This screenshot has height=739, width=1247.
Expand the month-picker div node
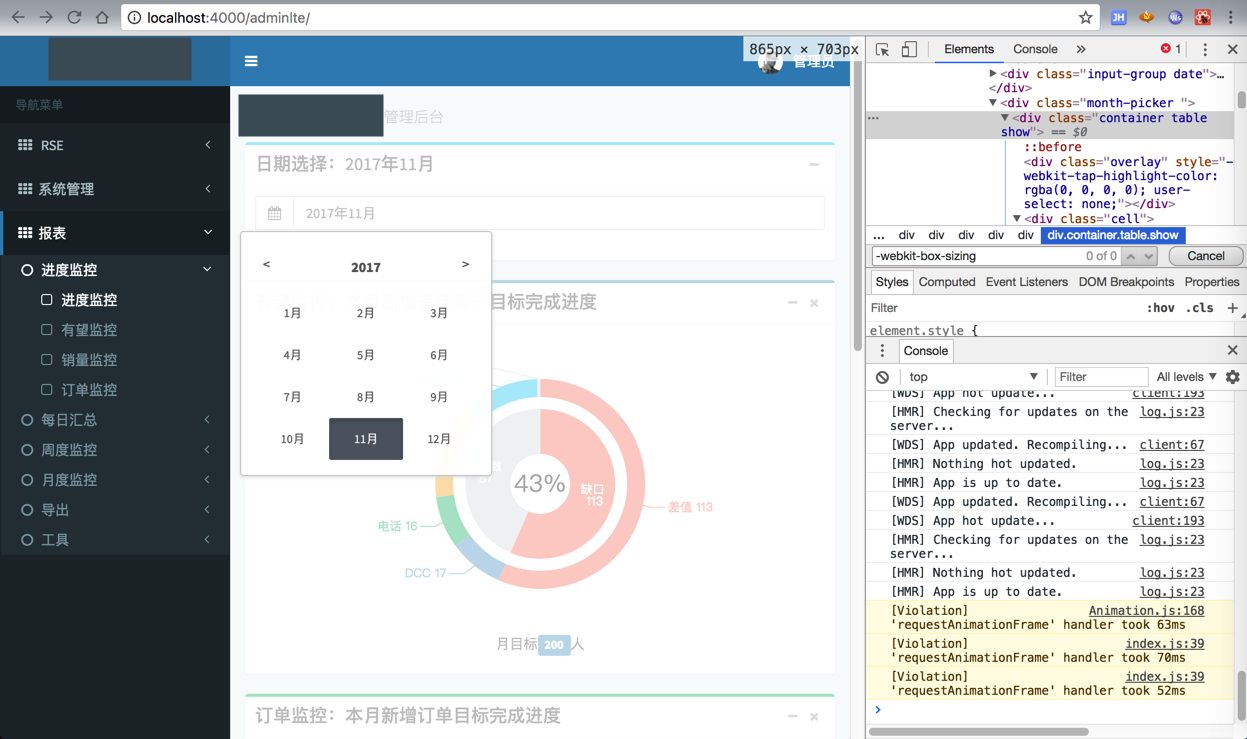click(x=993, y=103)
